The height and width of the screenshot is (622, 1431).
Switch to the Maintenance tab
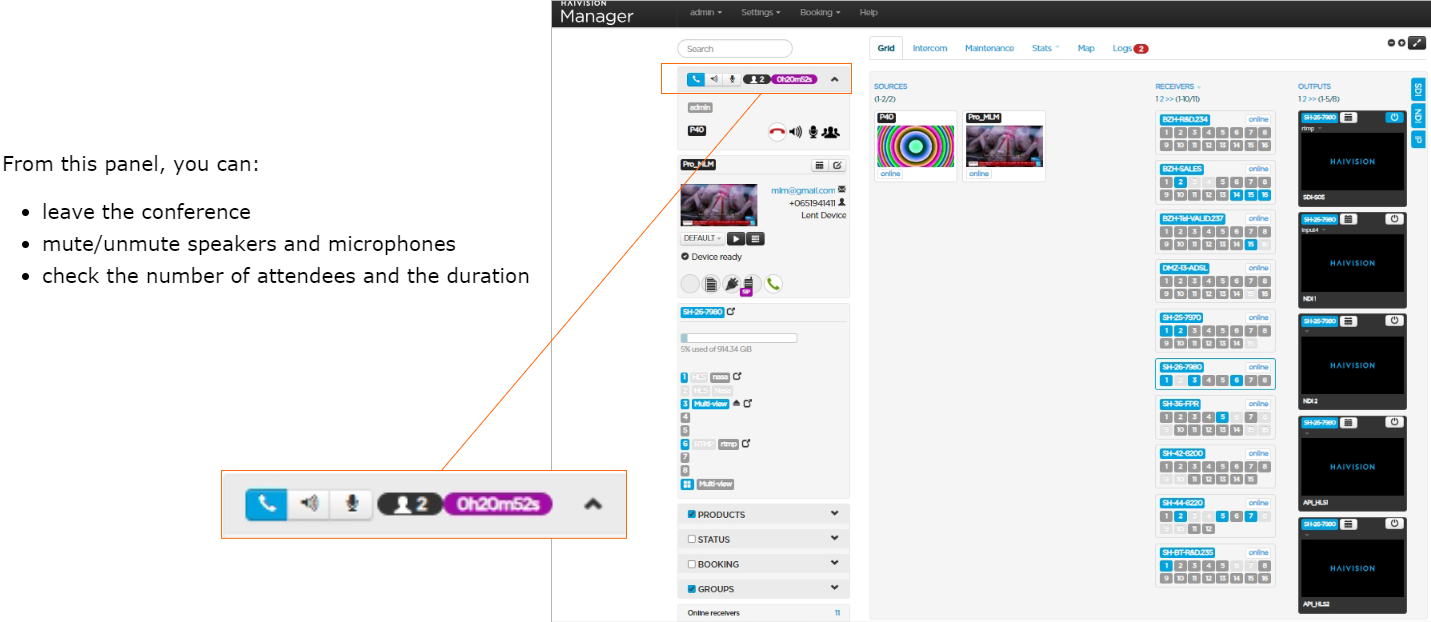pos(989,48)
